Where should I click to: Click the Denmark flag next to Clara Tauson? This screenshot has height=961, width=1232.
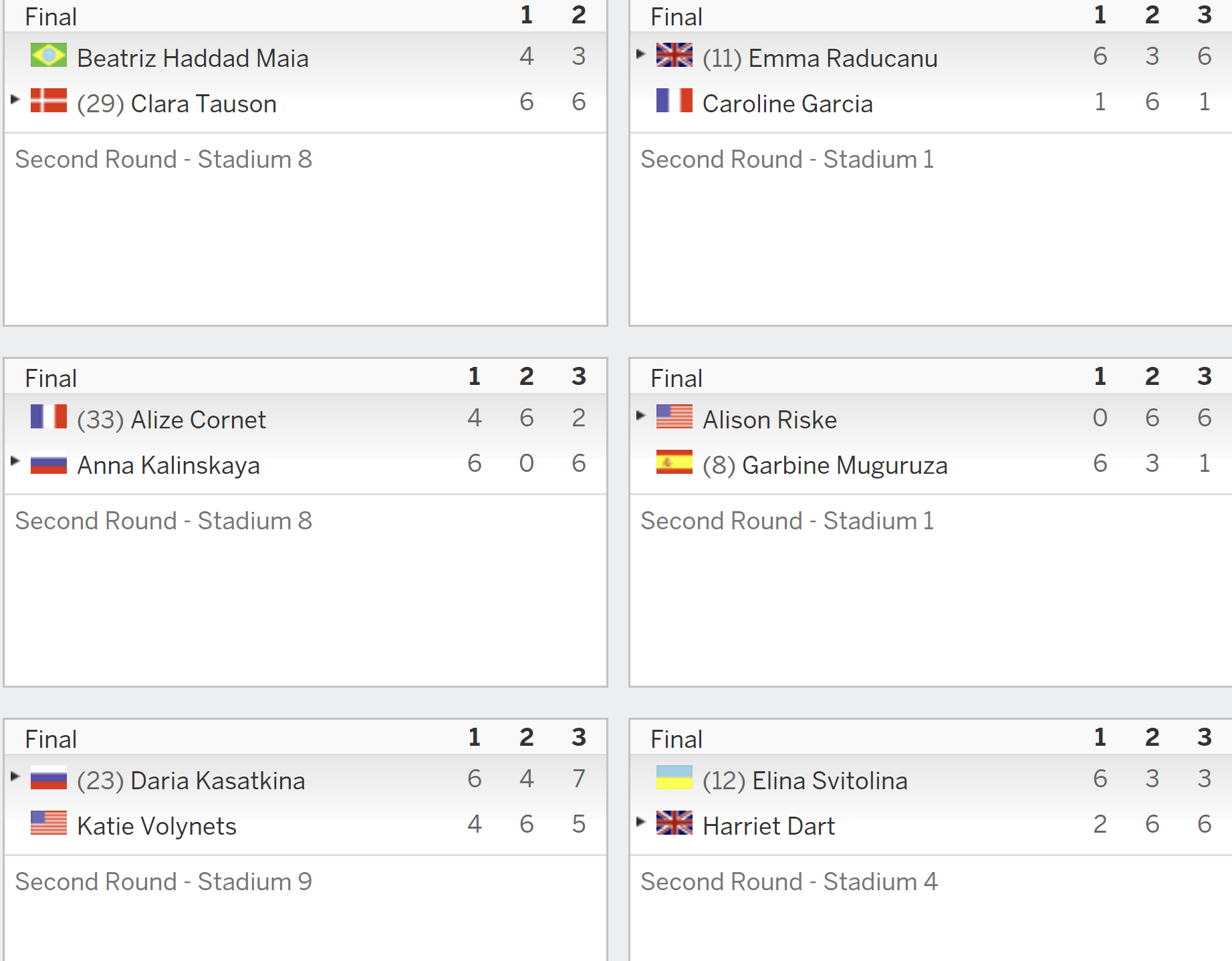(x=49, y=101)
